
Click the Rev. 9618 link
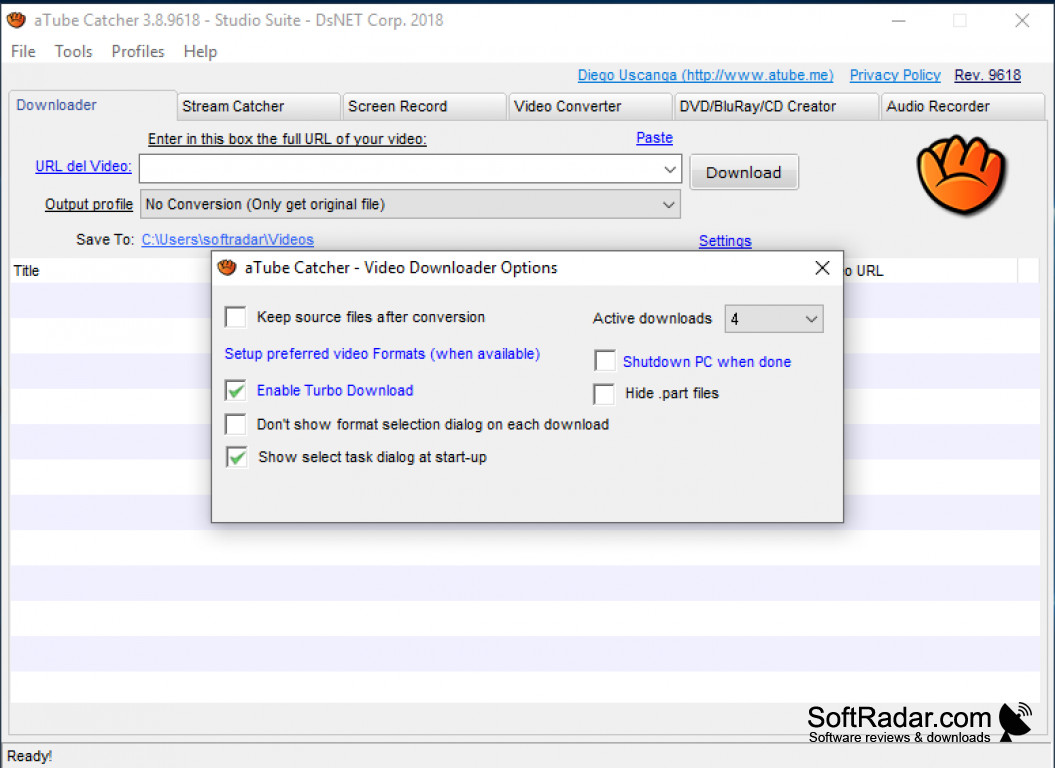[x=987, y=75]
